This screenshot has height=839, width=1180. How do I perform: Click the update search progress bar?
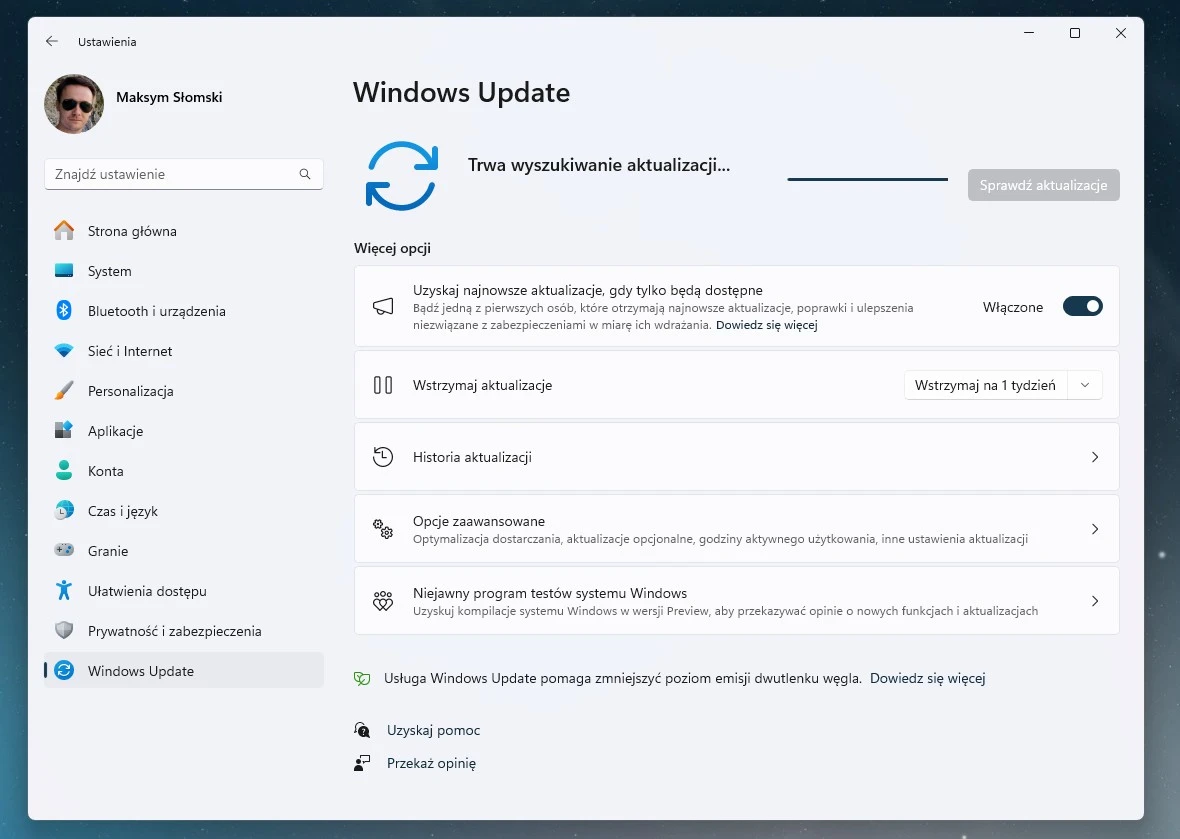[866, 180]
